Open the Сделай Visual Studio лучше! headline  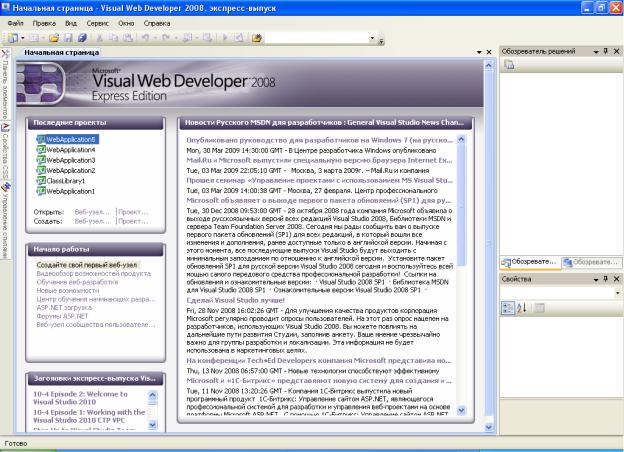236,300
